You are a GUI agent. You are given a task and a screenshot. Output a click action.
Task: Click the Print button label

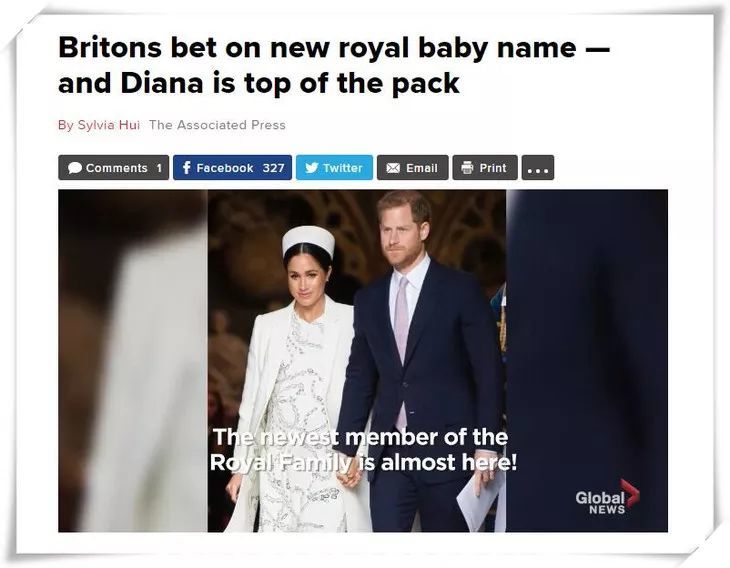(493, 168)
